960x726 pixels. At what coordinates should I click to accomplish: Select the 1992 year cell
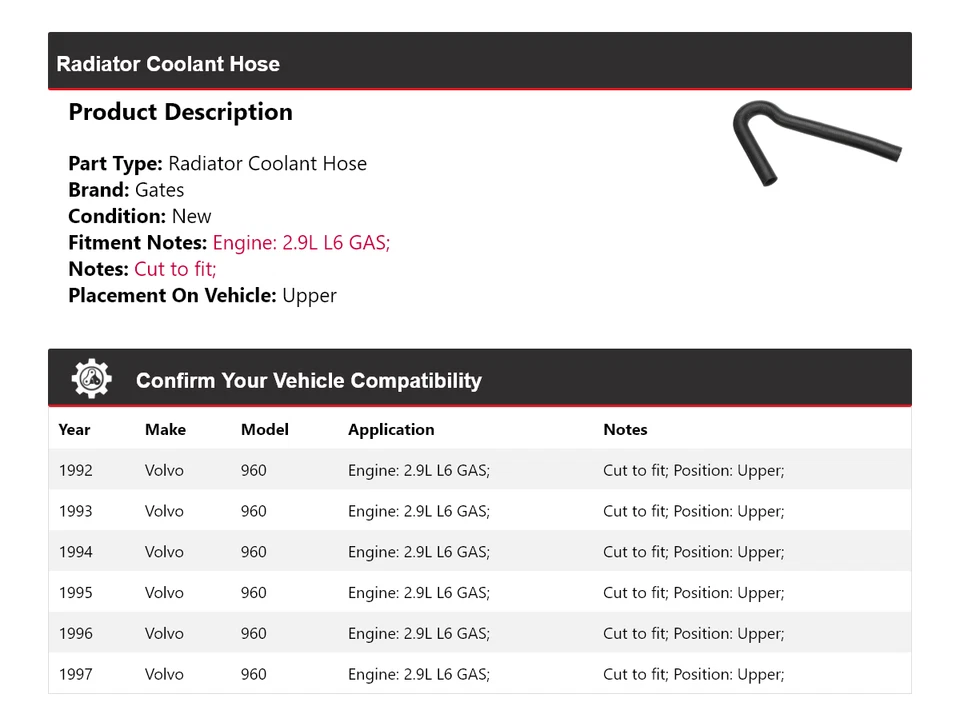(x=75, y=470)
